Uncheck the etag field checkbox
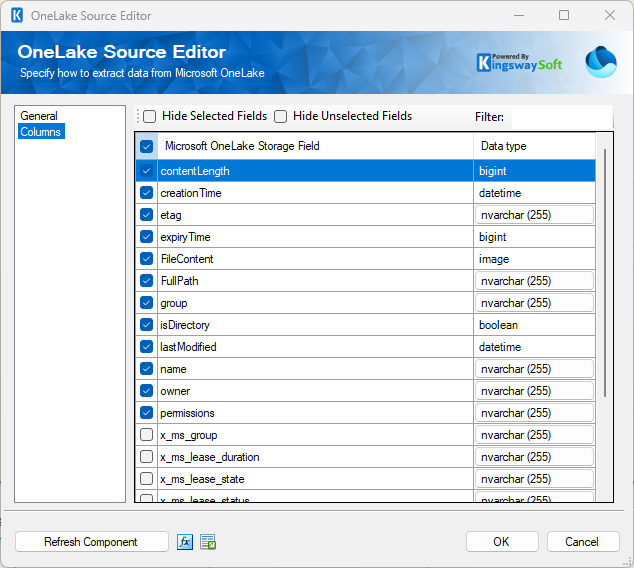This screenshot has width=634, height=568. click(146, 215)
